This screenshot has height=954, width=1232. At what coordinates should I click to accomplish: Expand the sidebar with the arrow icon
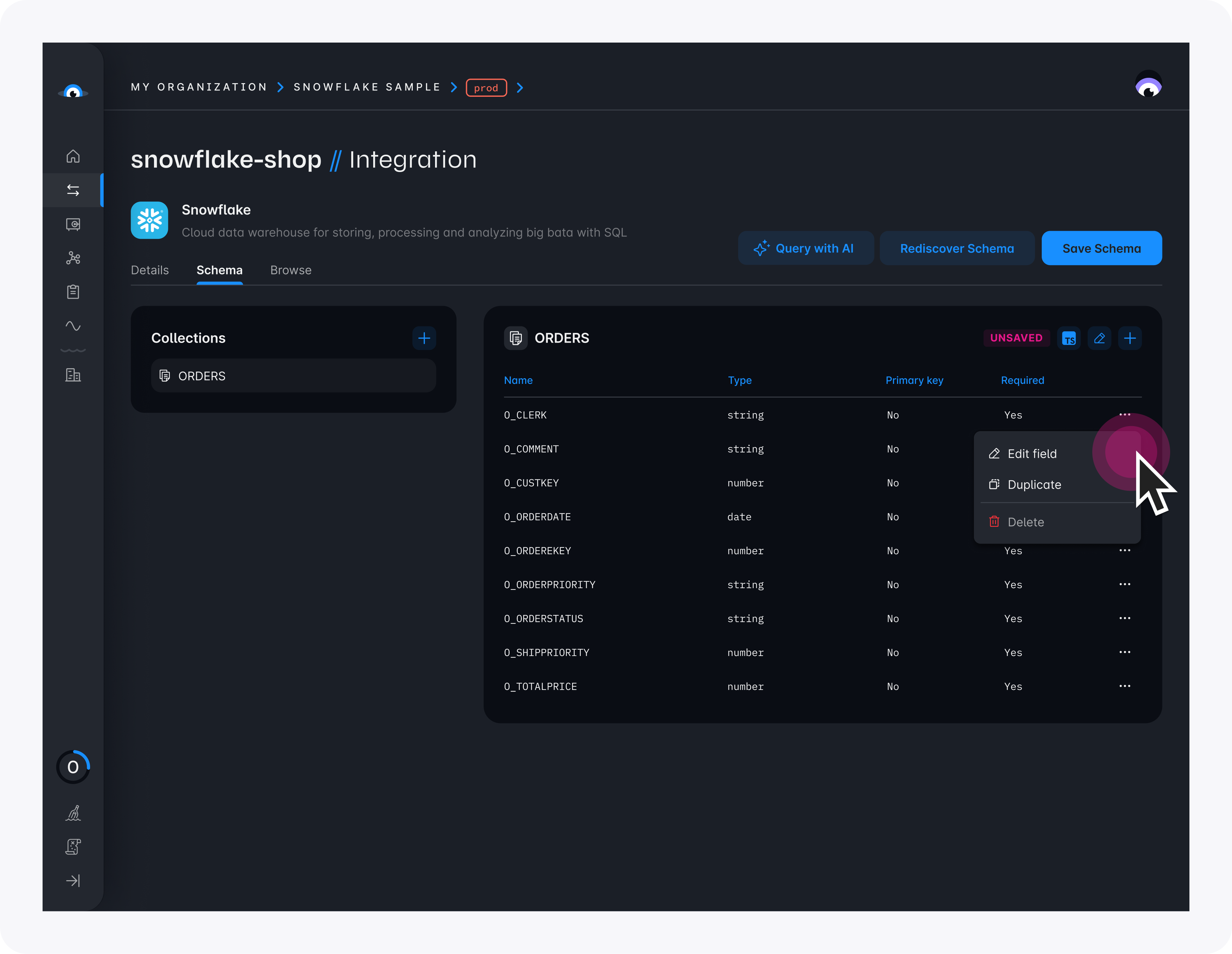pos(73,881)
